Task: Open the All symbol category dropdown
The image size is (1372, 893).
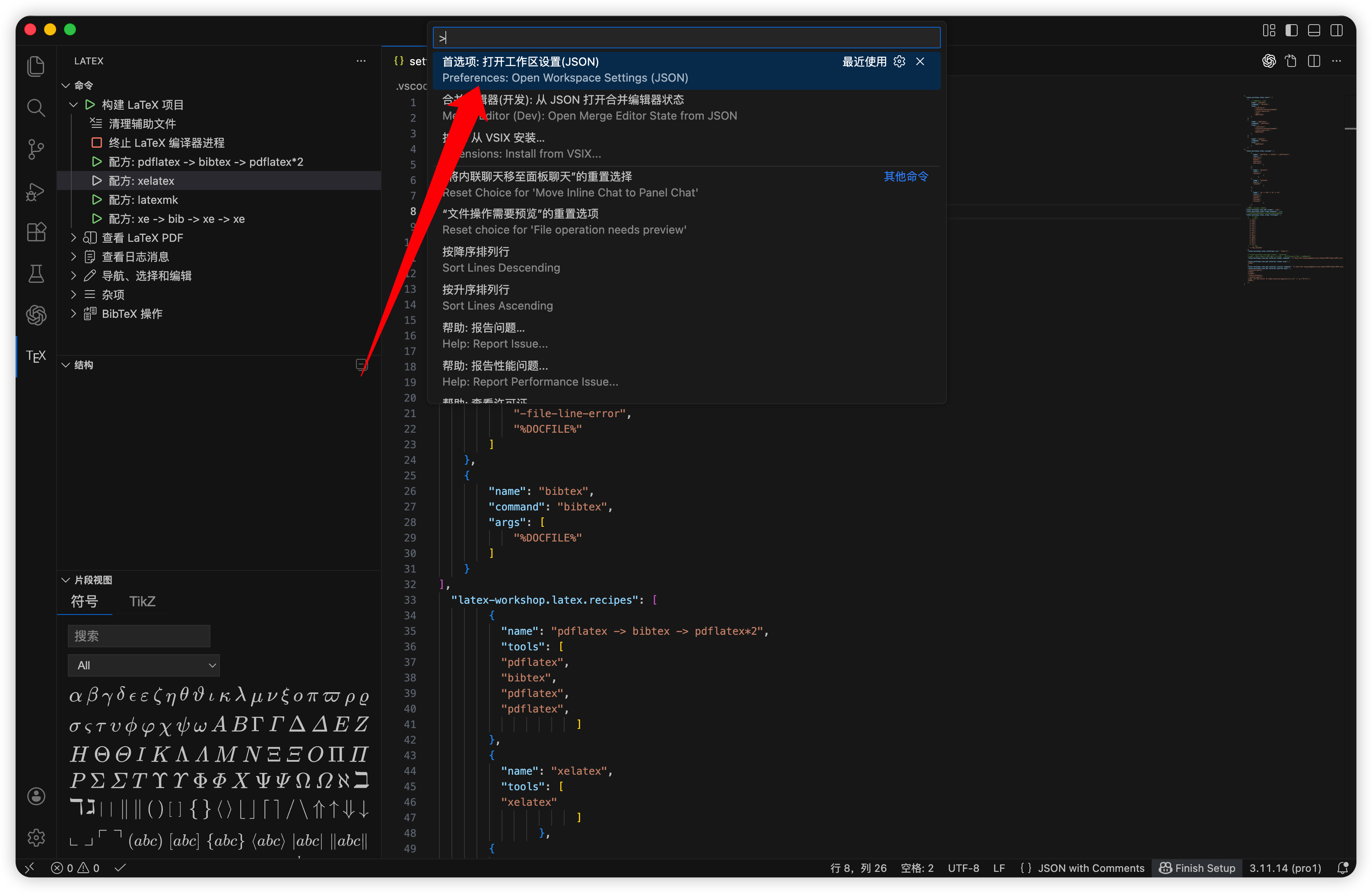Action: point(143,665)
